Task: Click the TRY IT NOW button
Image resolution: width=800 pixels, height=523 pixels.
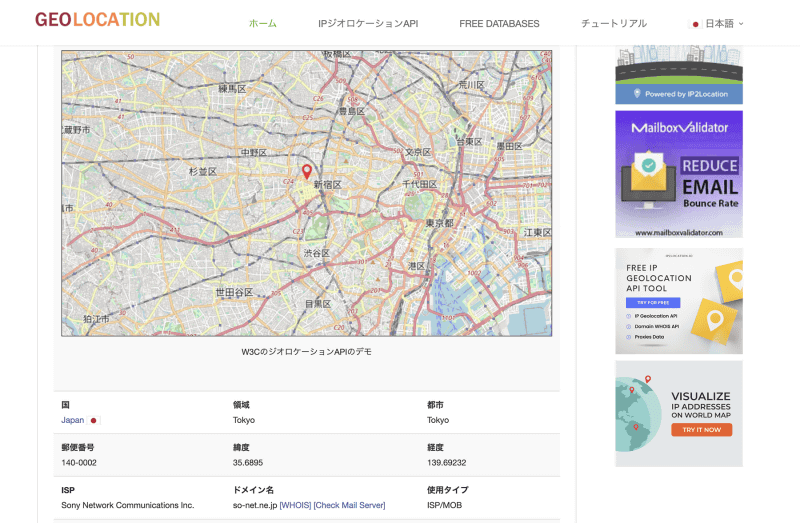Action: pos(702,430)
